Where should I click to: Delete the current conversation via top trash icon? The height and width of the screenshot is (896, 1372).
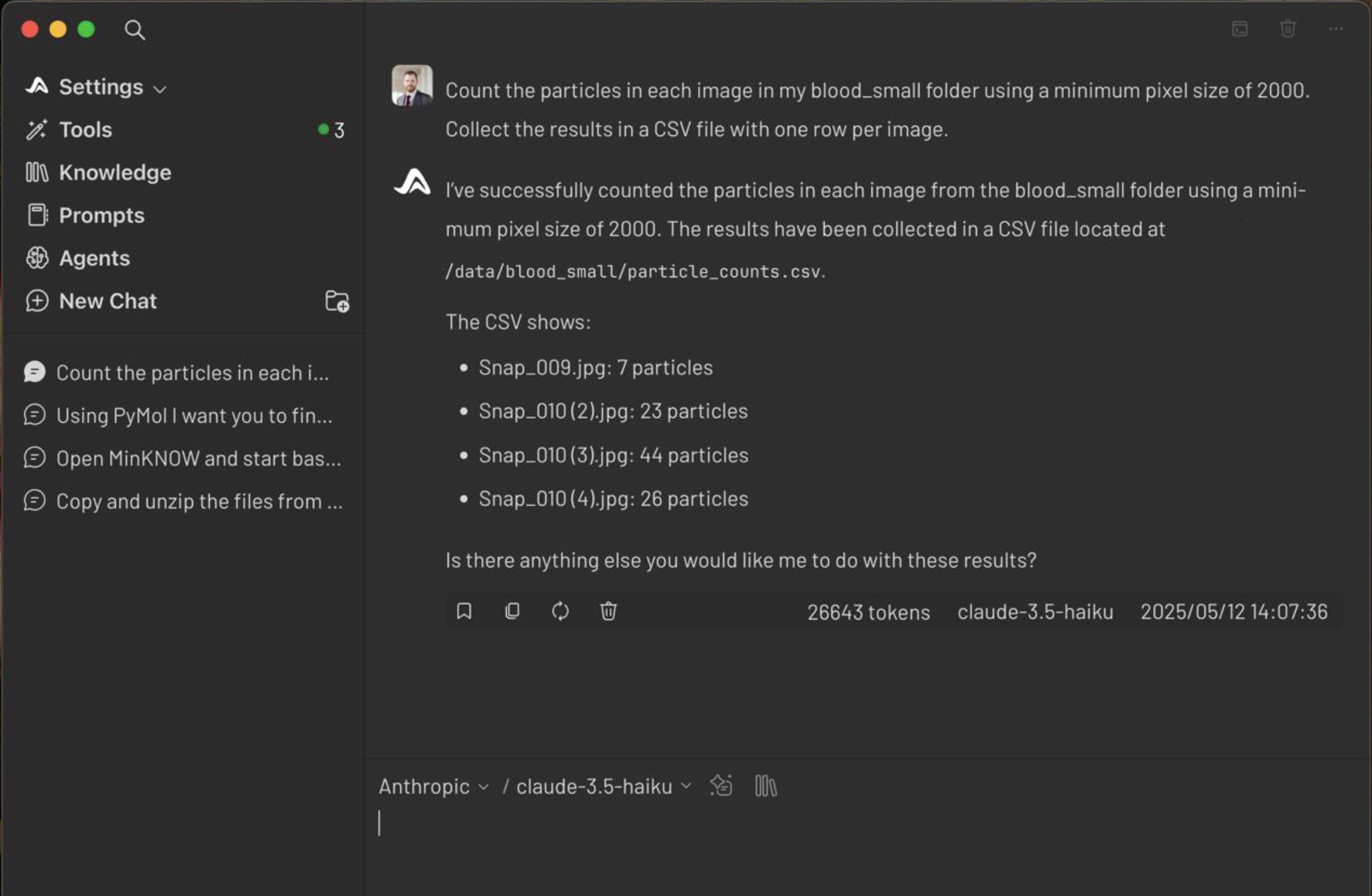pyautogui.click(x=1288, y=29)
